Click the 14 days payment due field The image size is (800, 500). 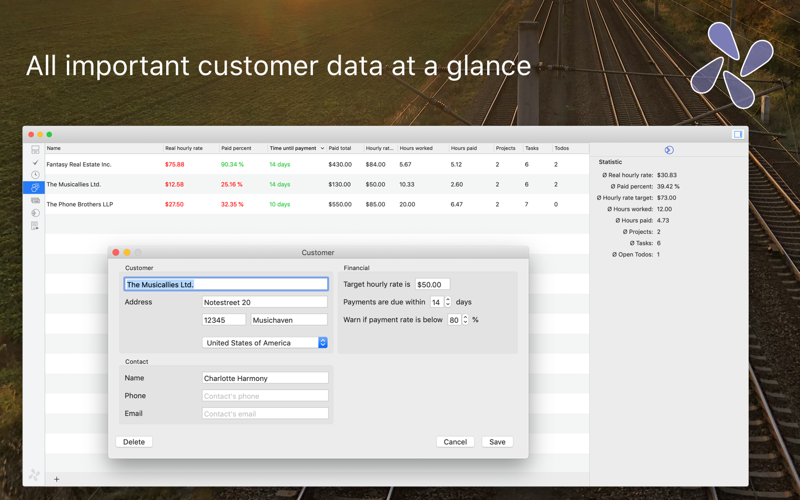437,302
